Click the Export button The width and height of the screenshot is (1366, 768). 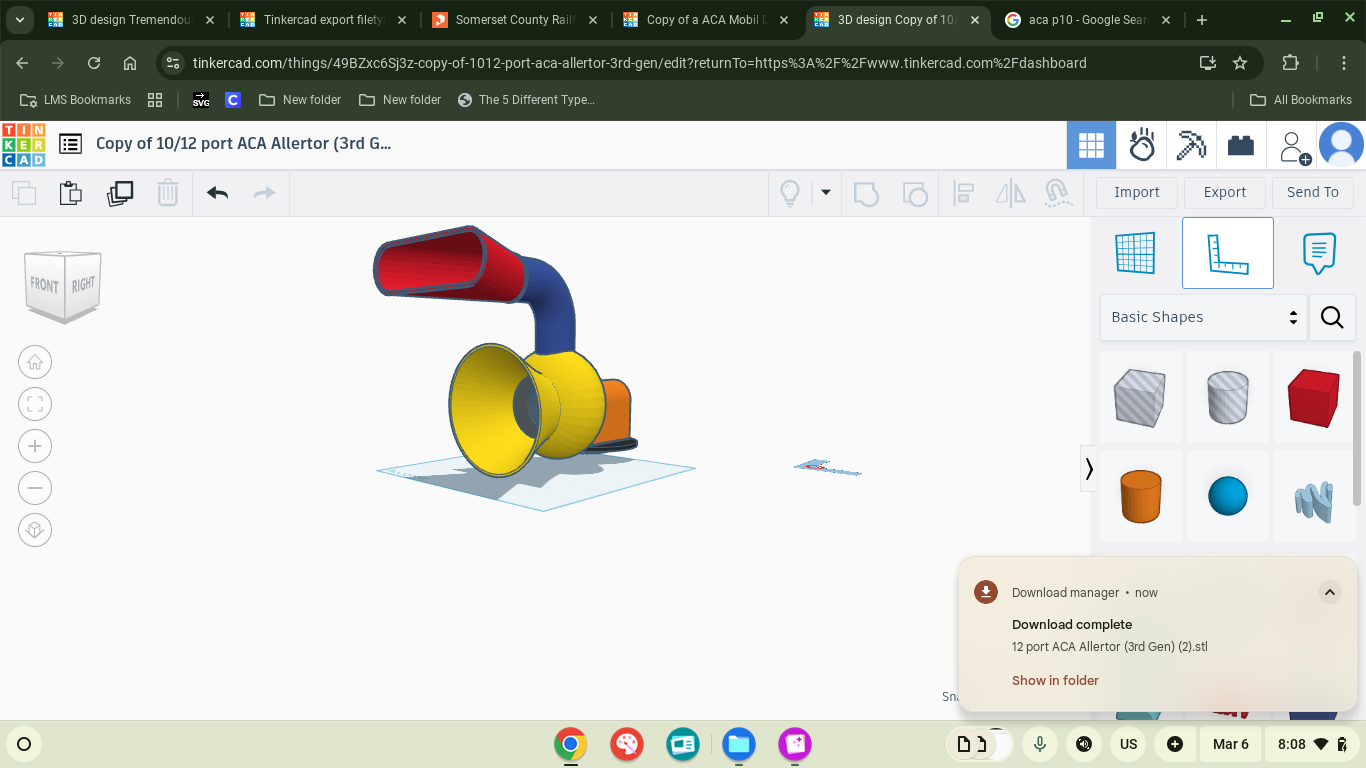1225,192
